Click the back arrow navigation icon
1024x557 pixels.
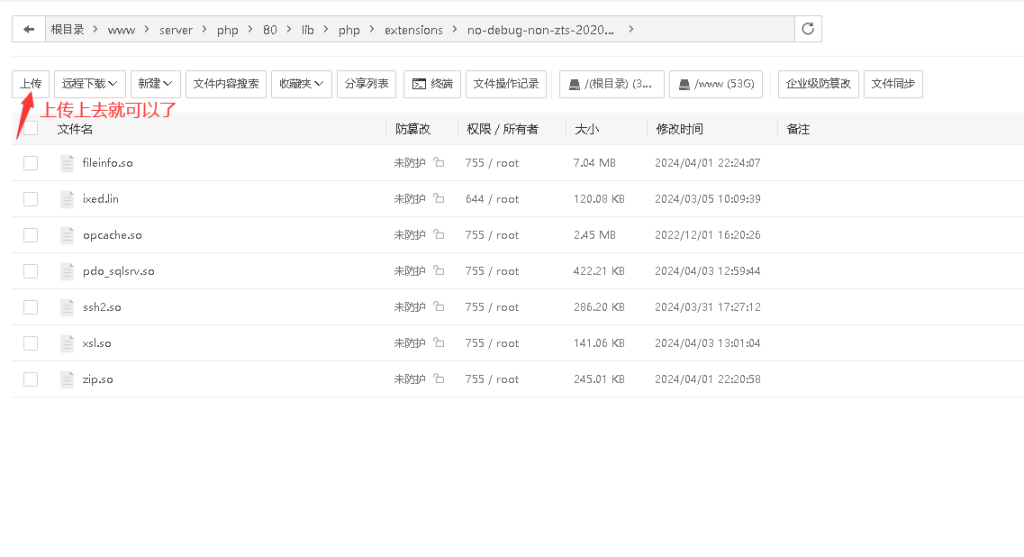[28, 30]
